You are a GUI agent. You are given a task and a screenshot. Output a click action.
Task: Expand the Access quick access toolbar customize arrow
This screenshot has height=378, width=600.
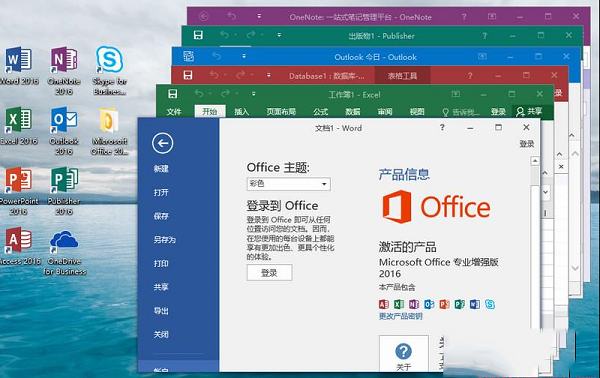coord(269,75)
